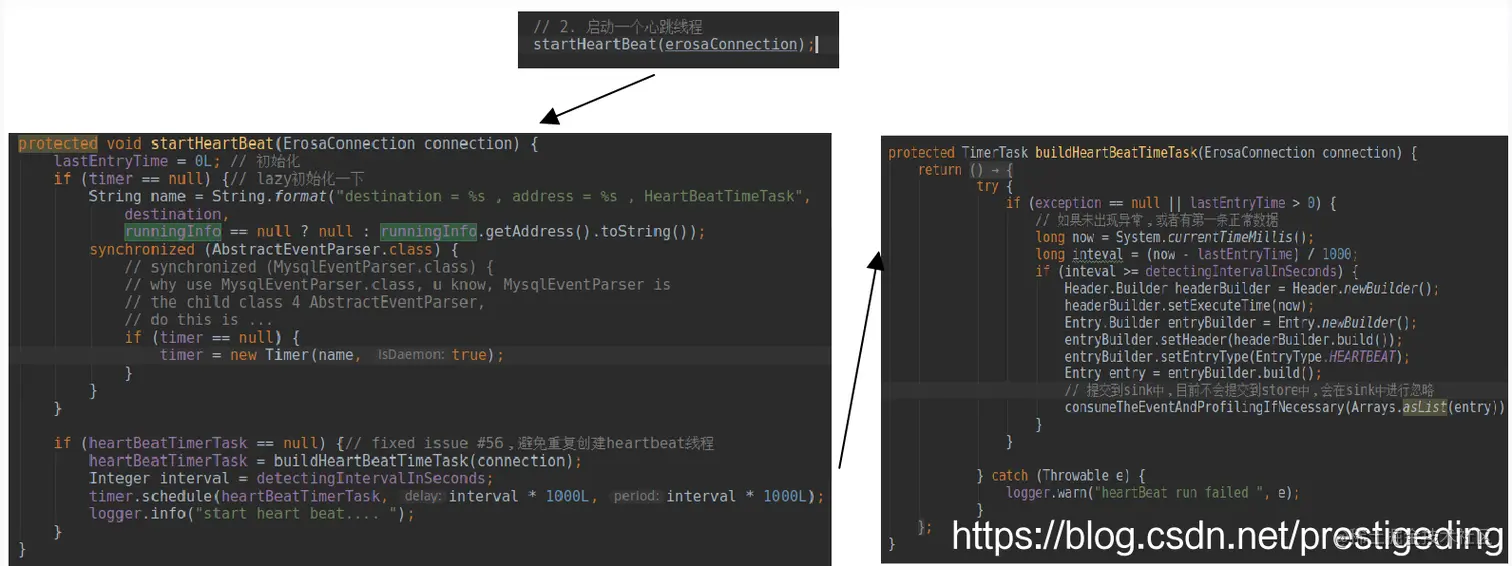The height and width of the screenshot is (566, 1512).
Task: Click '// the child class 4 AbstractEventParser,' comment
Action: (304, 302)
